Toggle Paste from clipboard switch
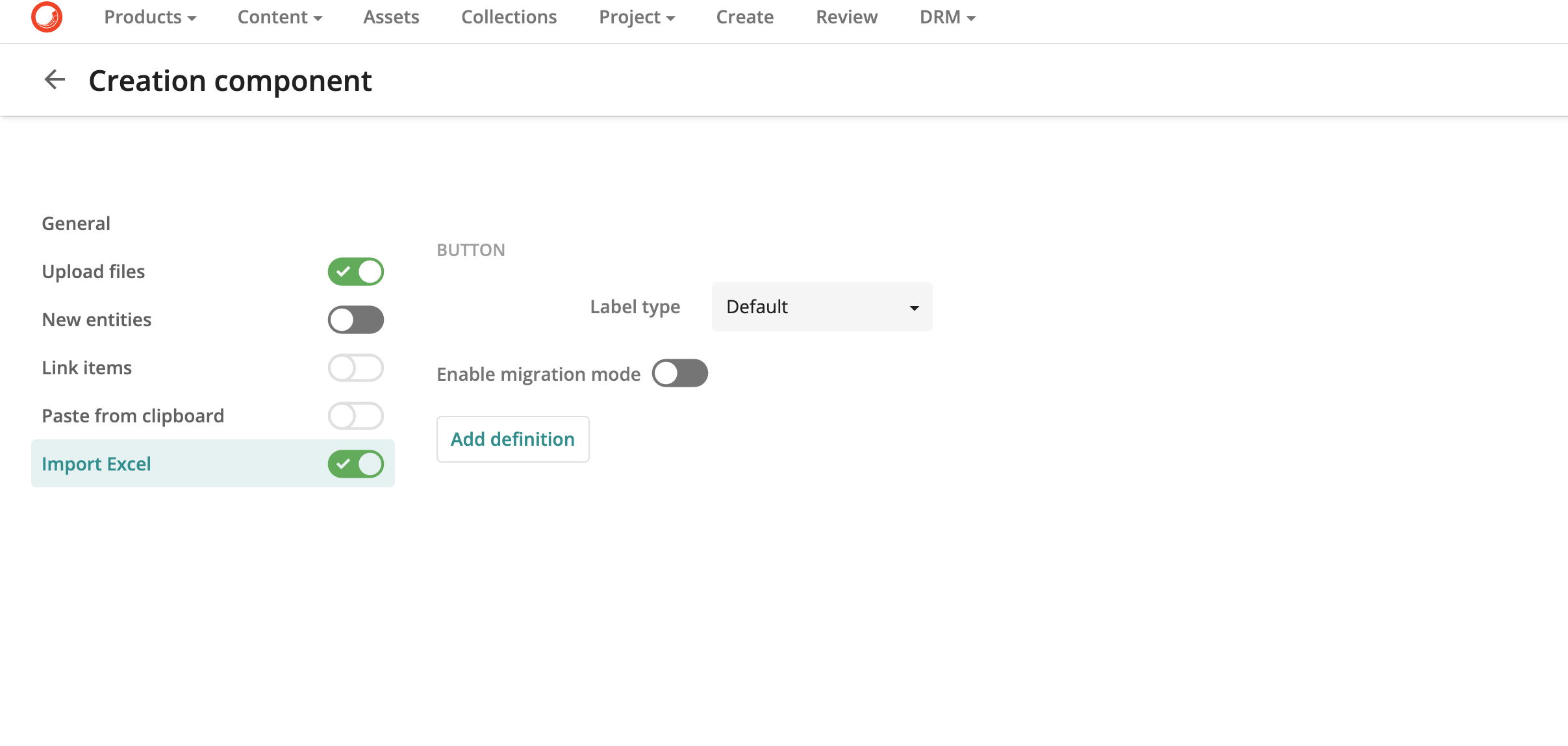 (356, 416)
